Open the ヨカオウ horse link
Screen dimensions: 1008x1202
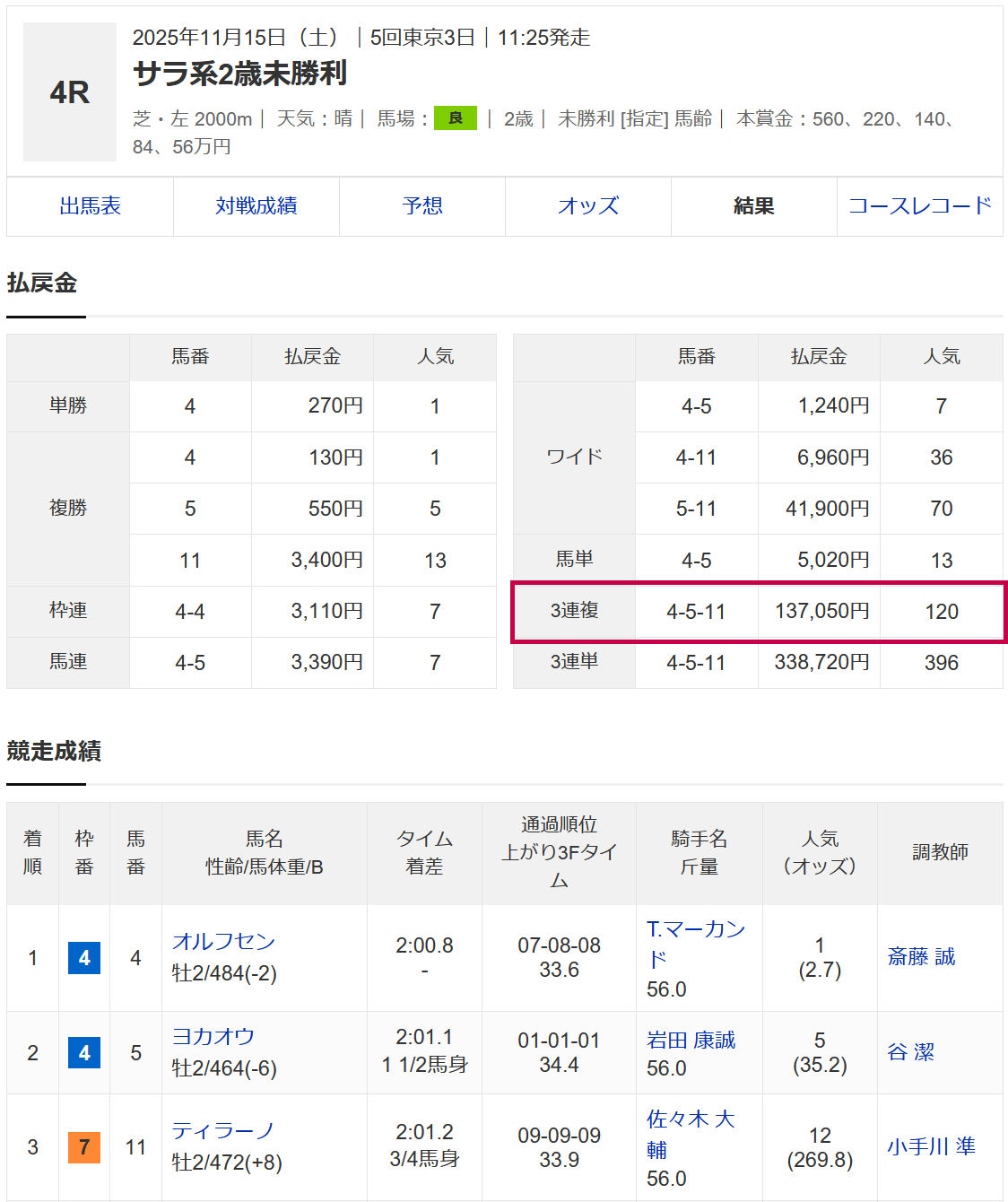pyautogui.click(x=213, y=1036)
